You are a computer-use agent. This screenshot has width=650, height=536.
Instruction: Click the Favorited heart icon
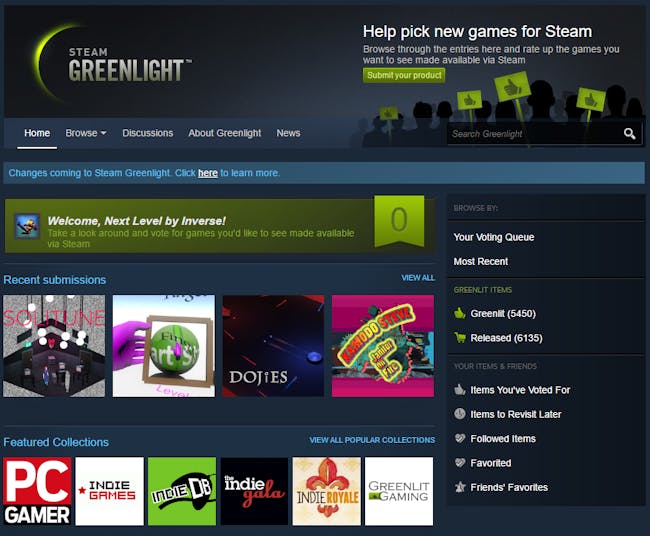[x=460, y=462]
